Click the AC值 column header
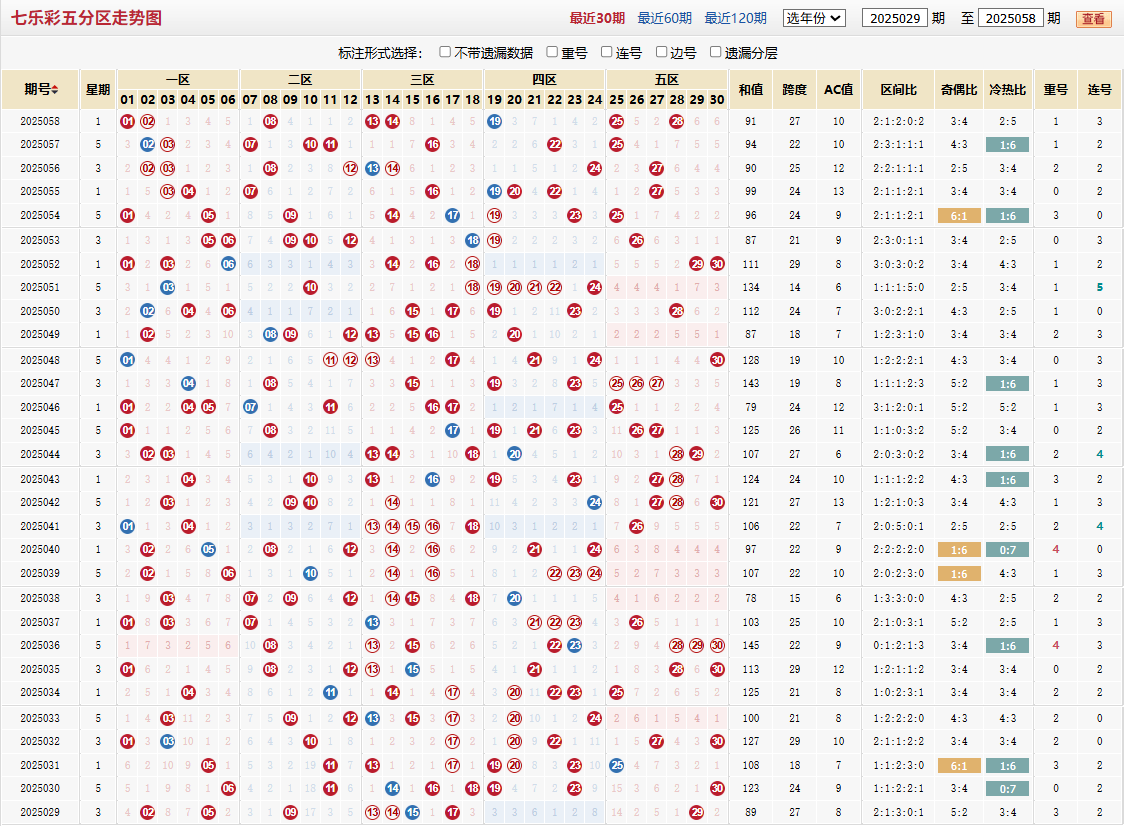 [x=839, y=90]
